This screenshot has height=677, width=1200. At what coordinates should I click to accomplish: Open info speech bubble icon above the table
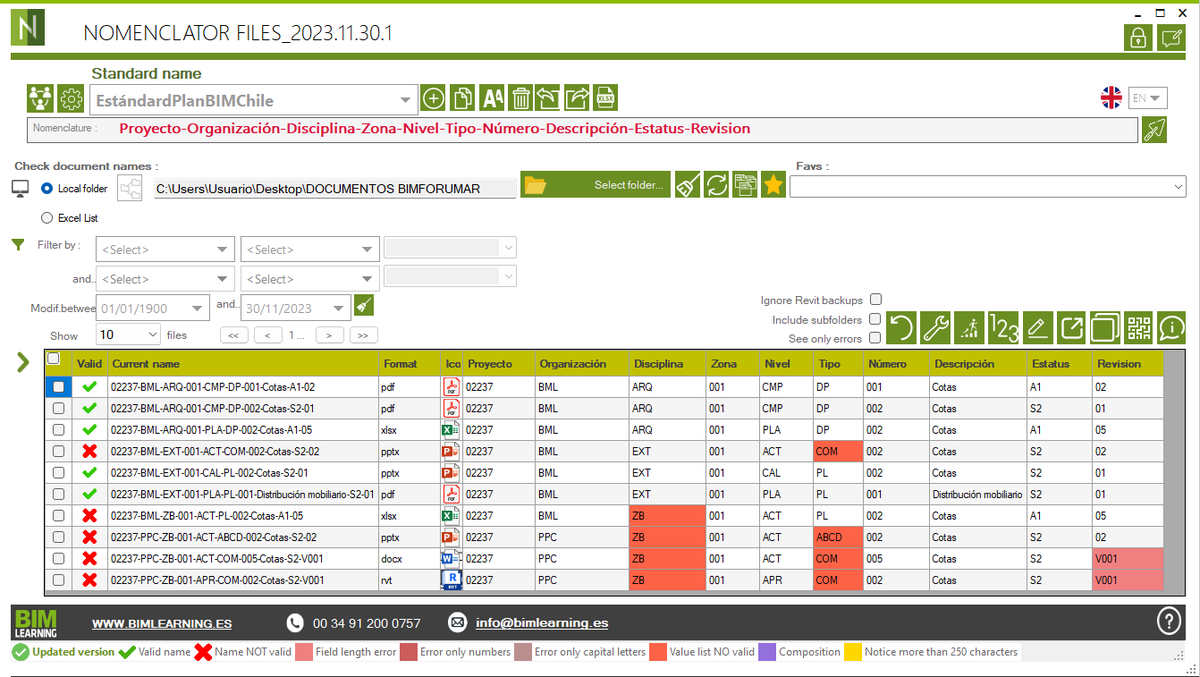pyautogui.click(x=1172, y=326)
